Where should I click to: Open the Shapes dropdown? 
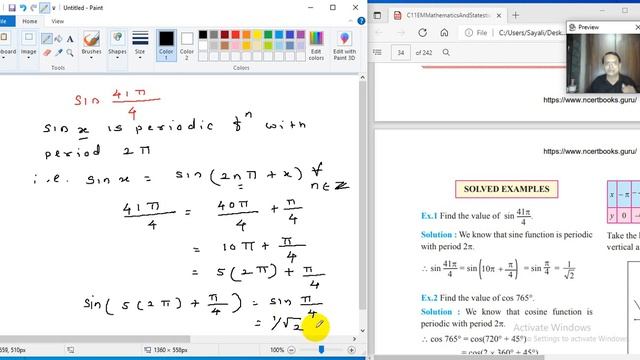click(117, 58)
